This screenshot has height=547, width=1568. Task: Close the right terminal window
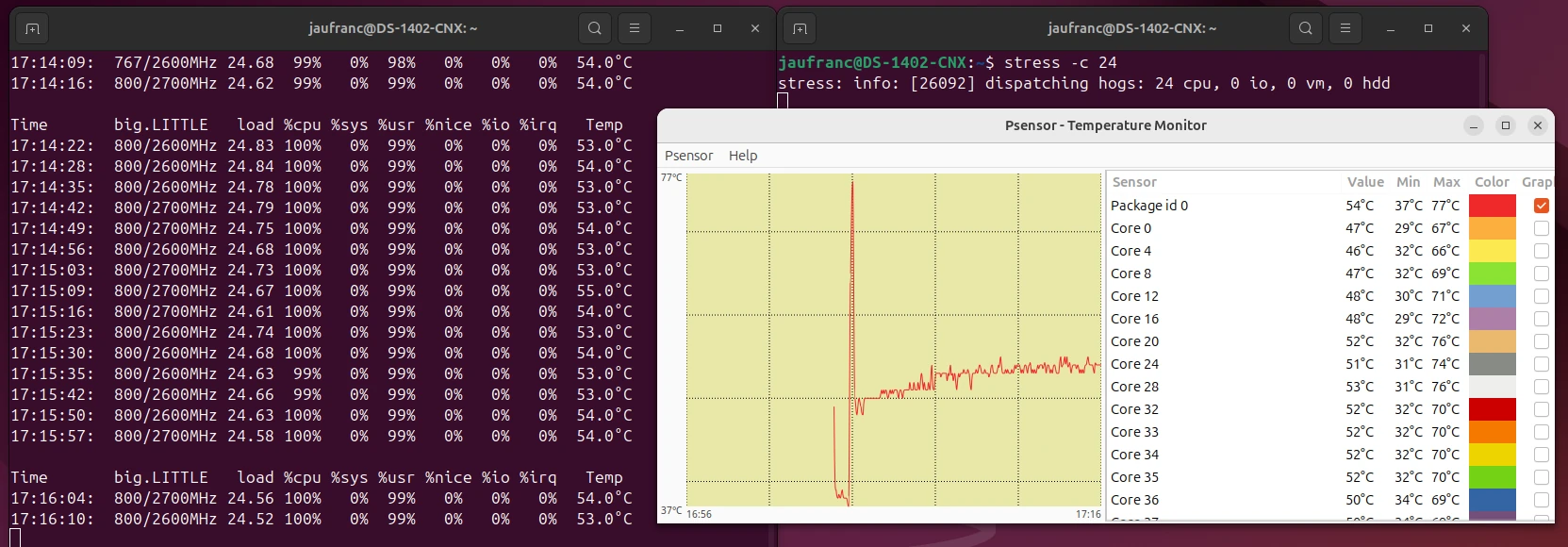pyautogui.click(x=1466, y=28)
